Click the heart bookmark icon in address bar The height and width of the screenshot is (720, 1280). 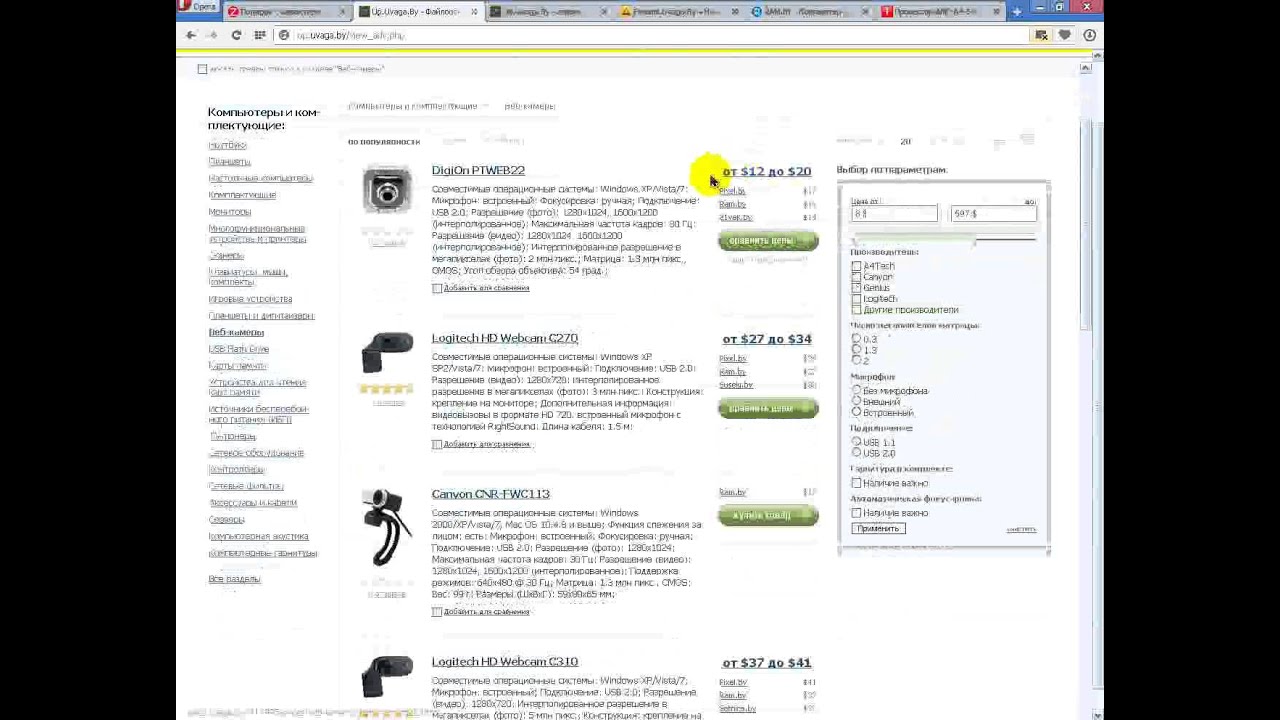tap(1064, 35)
